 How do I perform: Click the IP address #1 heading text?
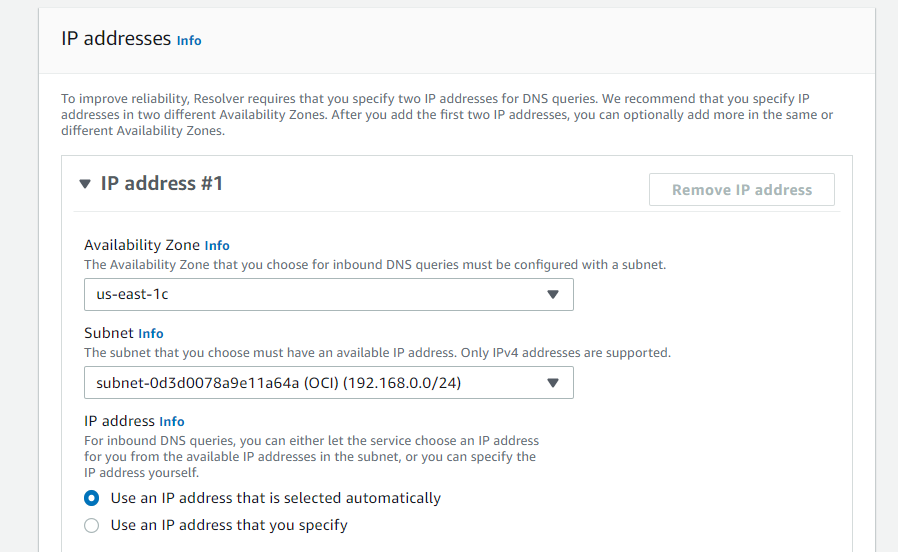162,184
